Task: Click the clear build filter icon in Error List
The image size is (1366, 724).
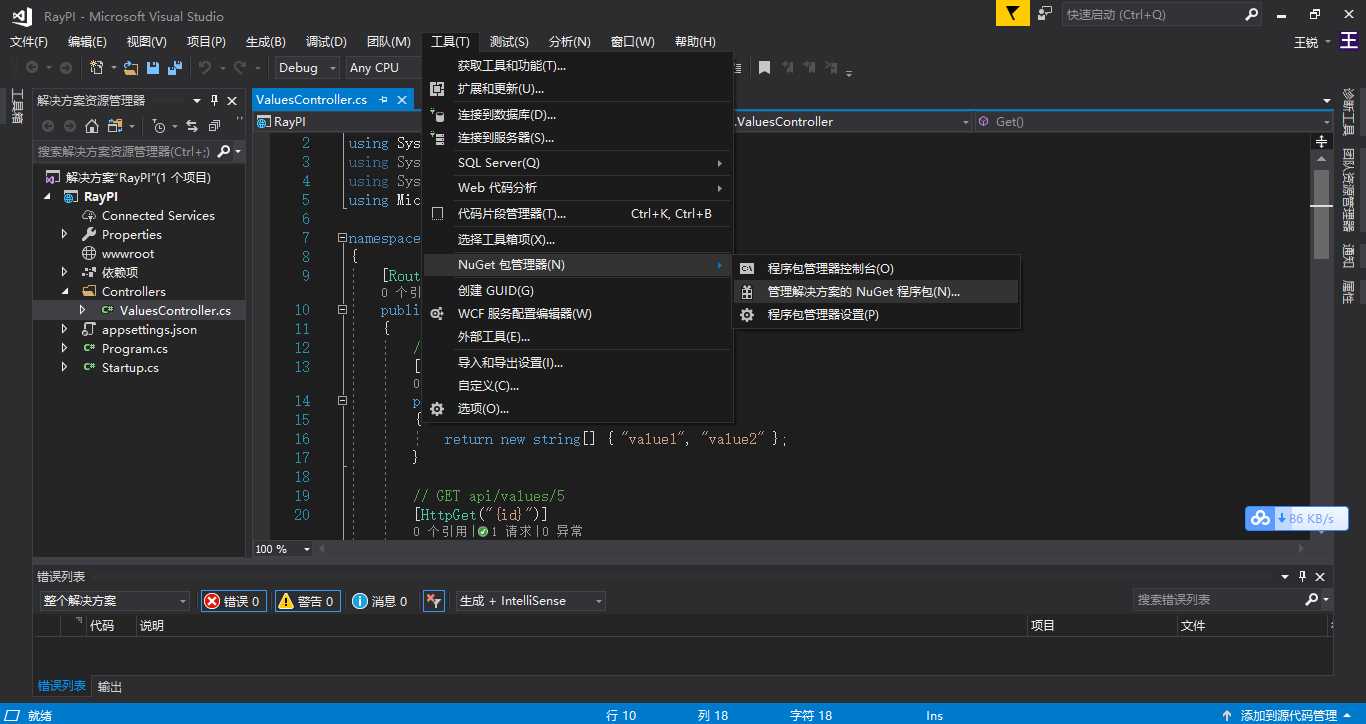Action: pyautogui.click(x=433, y=601)
